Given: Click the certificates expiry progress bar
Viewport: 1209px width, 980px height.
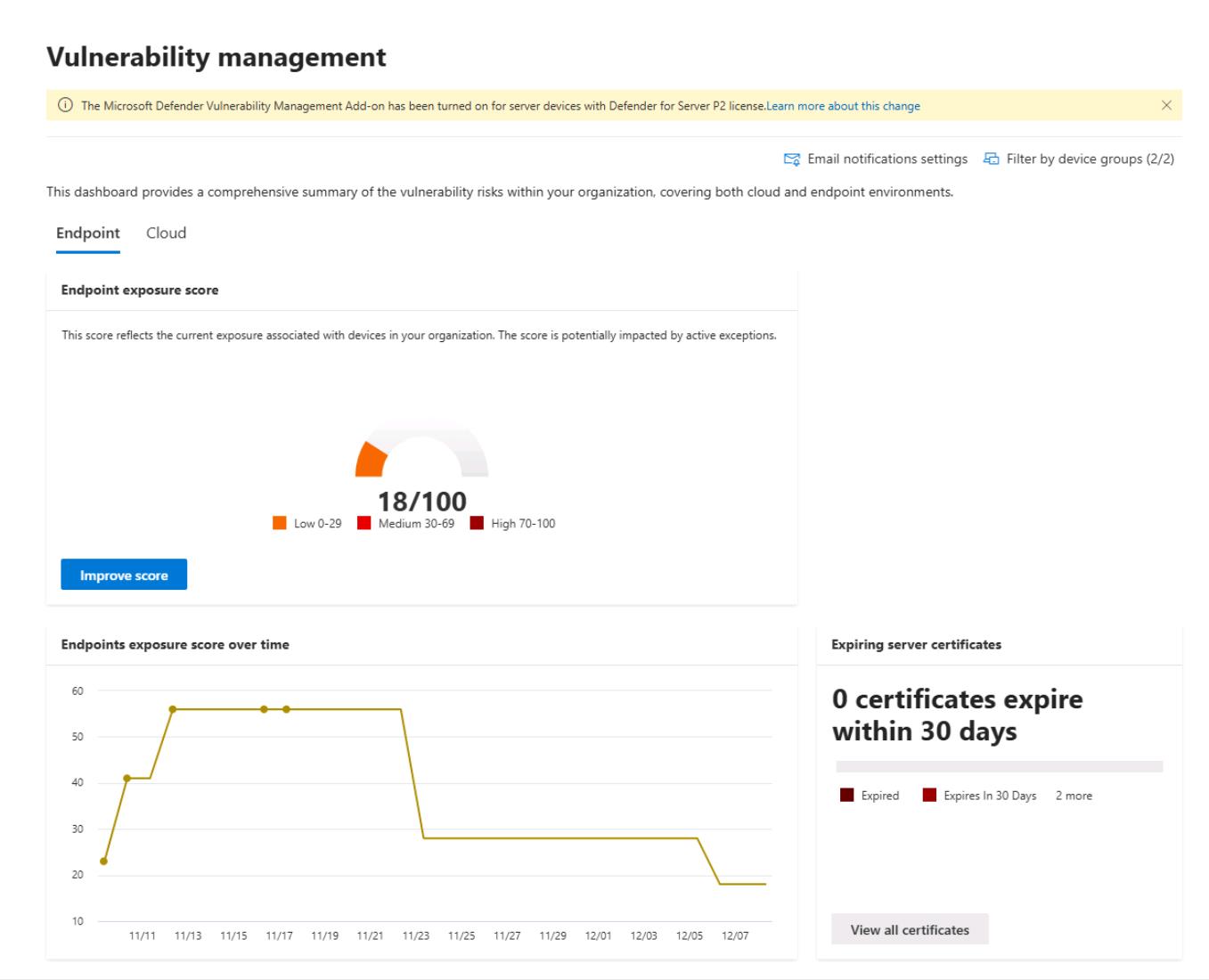Looking at the screenshot, I should point(999,766).
